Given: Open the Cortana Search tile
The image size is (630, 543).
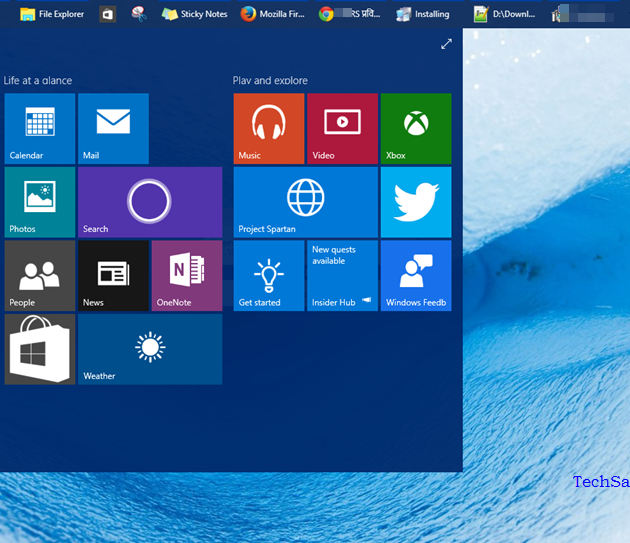Looking at the screenshot, I should point(150,202).
